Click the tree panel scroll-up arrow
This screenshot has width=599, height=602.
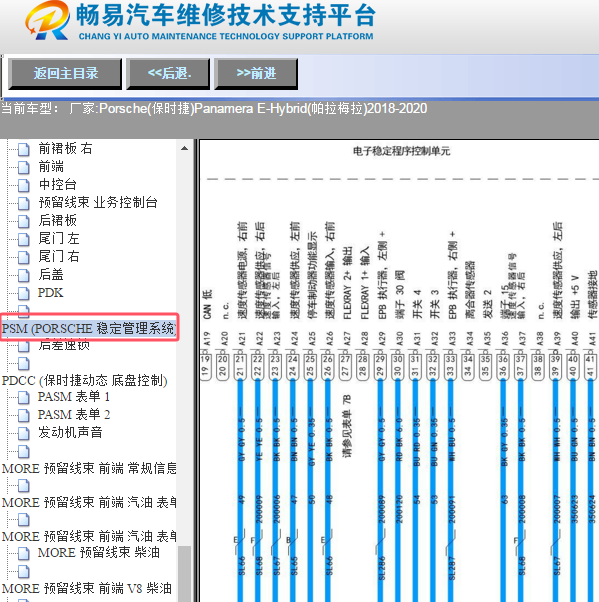[x=185, y=148]
